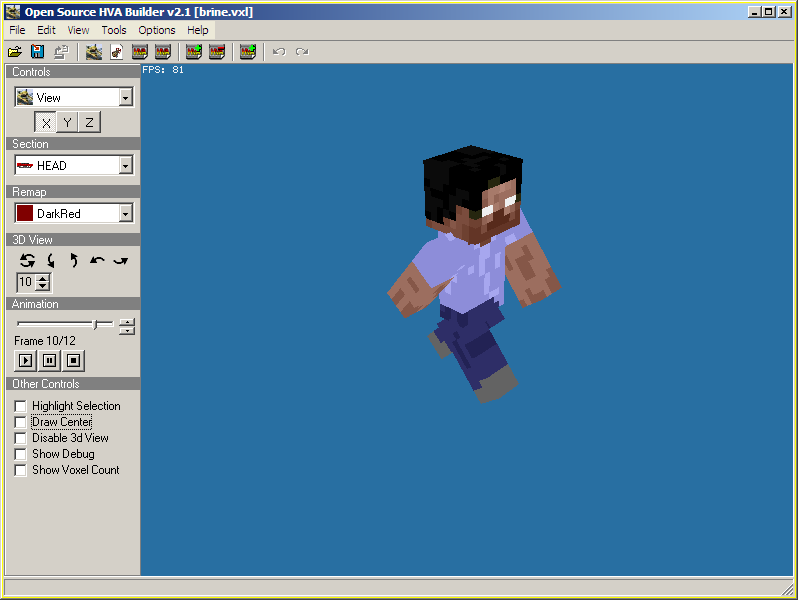Stop the animation

coord(73,360)
